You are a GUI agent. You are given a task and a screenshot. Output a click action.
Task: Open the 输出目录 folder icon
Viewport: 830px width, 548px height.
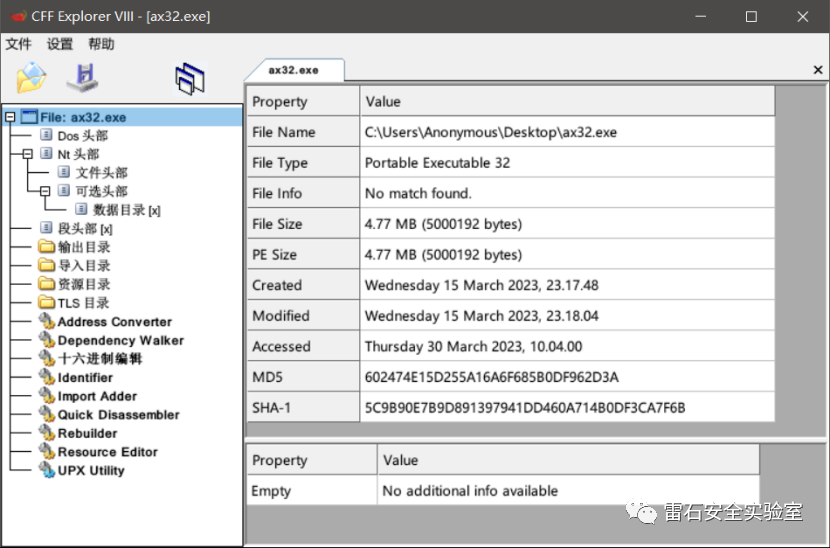click(x=47, y=246)
